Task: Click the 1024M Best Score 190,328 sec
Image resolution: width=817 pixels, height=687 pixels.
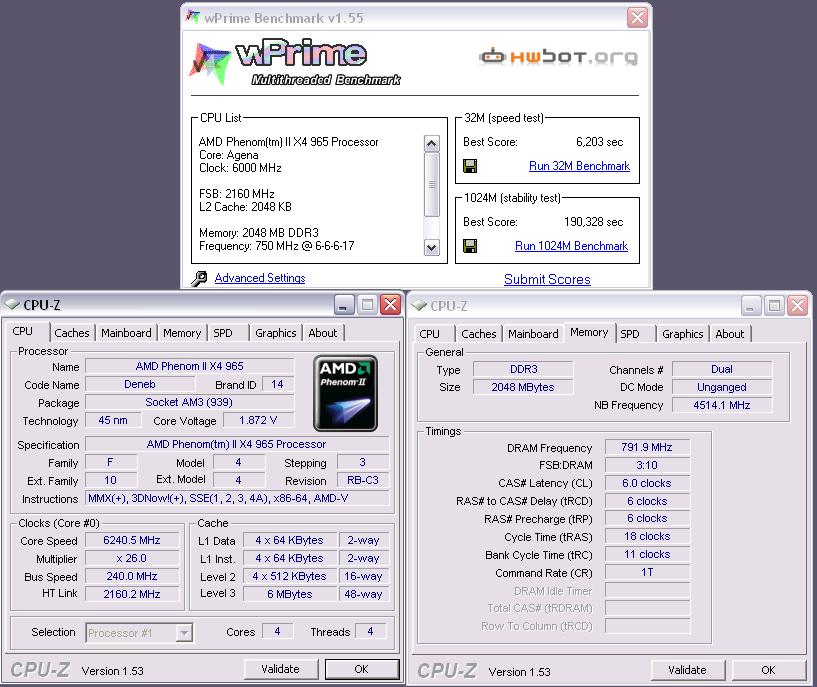Action: [593, 222]
